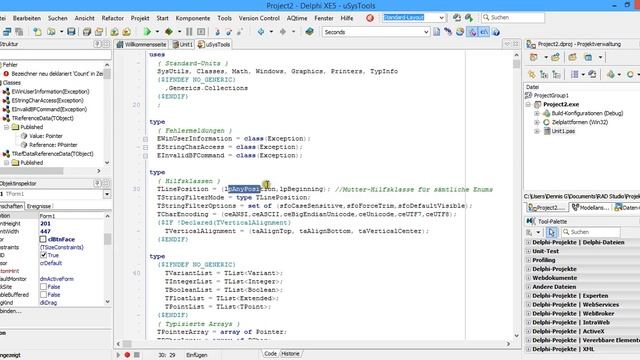Click the Help book toolbar icon
Screen dimensions: 640x360
(309, 31)
